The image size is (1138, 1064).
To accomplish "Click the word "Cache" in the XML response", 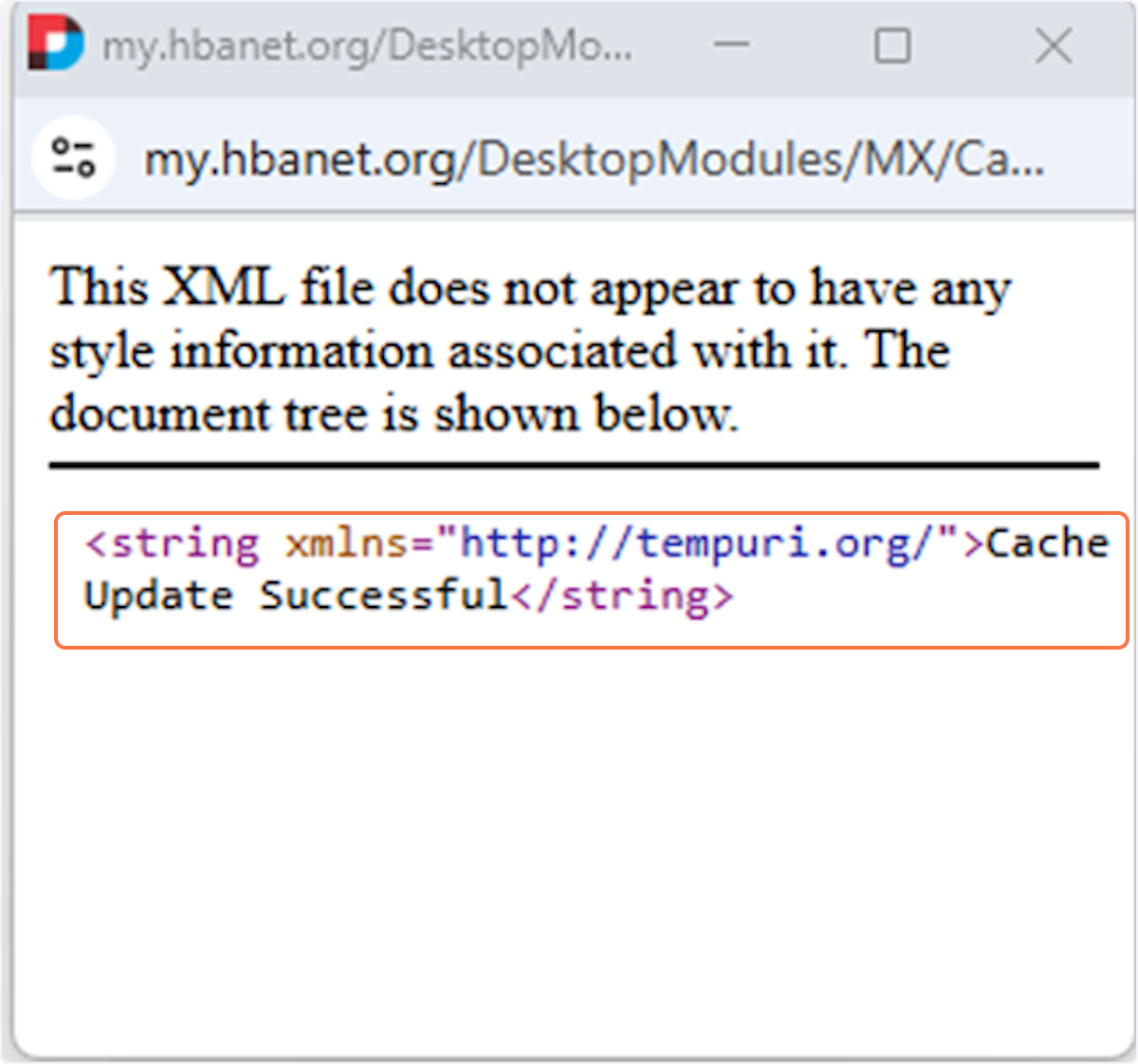I will click(x=1047, y=543).
